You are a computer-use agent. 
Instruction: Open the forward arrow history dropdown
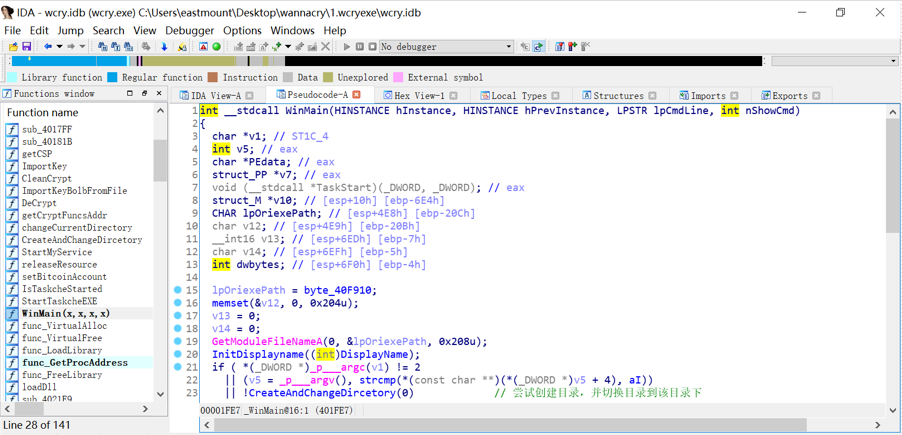pyautogui.click(x=82, y=47)
